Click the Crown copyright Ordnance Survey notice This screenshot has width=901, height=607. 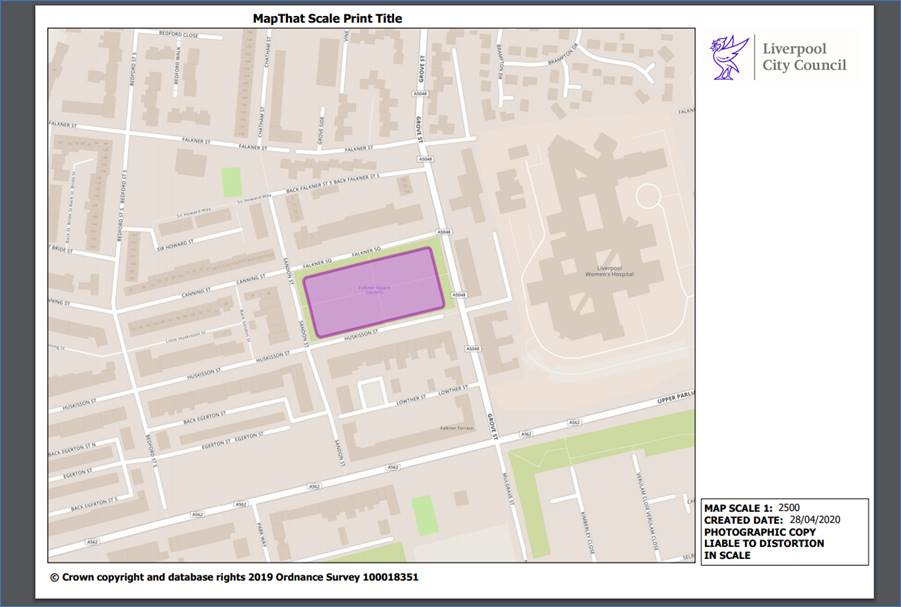tap(234, 577)
